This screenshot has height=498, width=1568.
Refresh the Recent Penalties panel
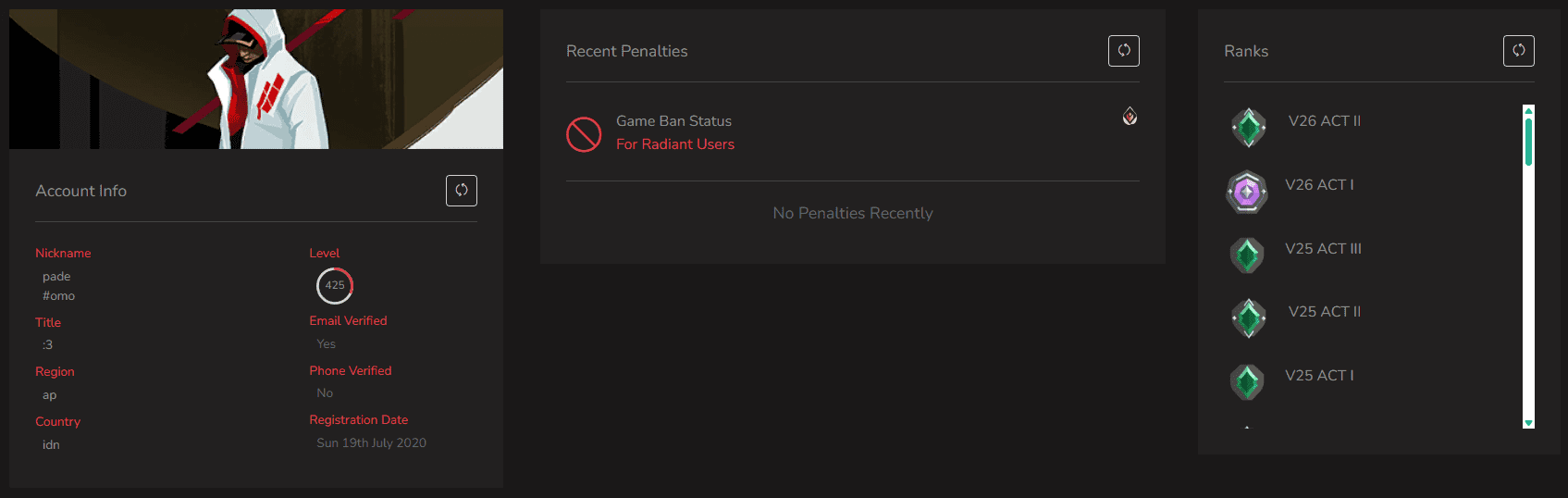tap(1123, 51)
